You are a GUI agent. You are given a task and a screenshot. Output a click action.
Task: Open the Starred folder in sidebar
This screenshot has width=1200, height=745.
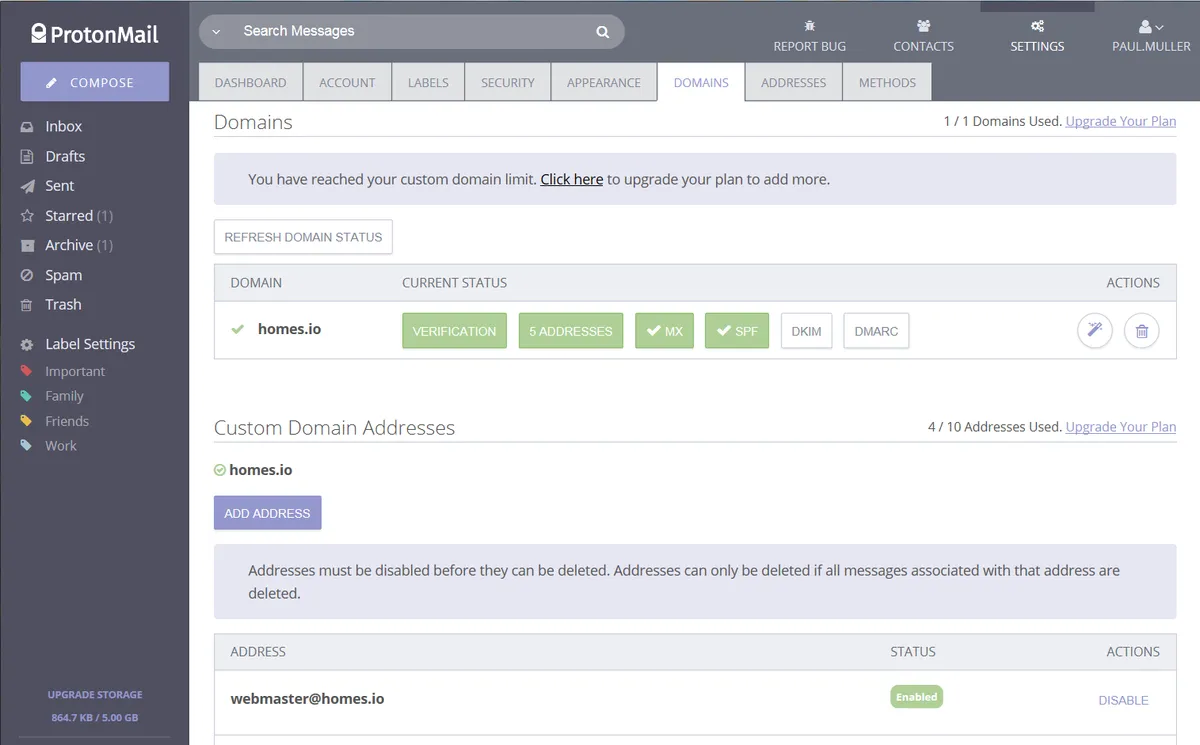tap(69, 215)
